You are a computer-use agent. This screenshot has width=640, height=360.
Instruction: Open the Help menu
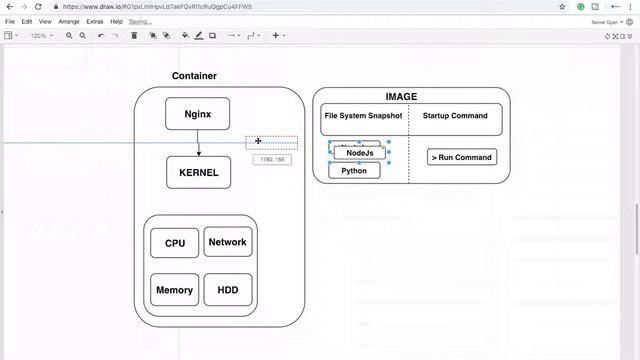click(116, 22)
